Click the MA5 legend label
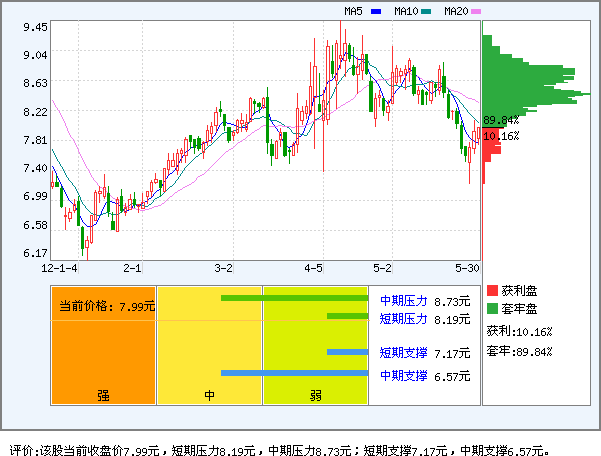This screenshot has height=456, width=601. pyautogui.click(x=353, y=11)
